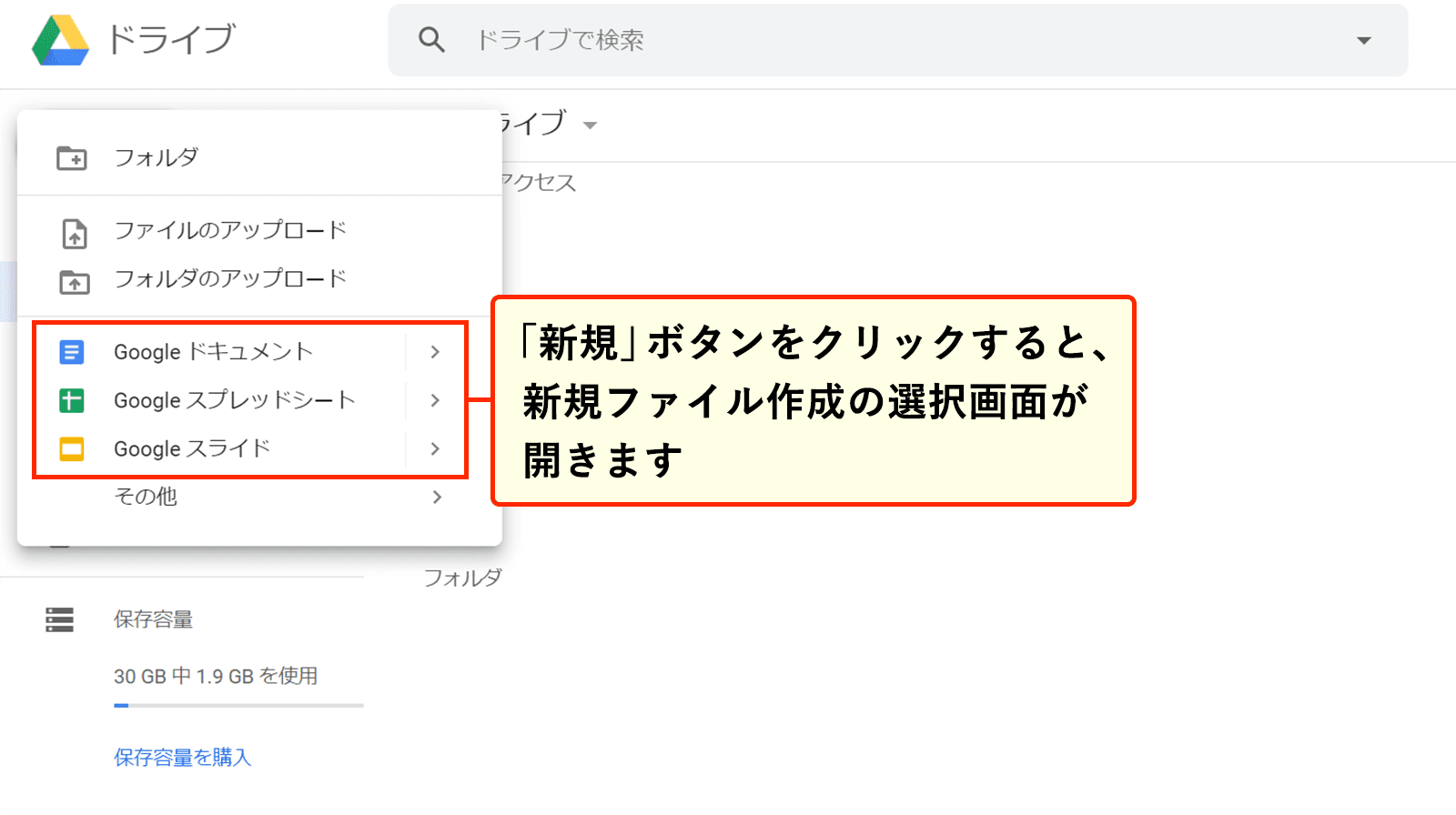Viewport: 1456px width, 815px height.
Task: Expand Google ドキュメント submenu arrow
Action: 435,352
